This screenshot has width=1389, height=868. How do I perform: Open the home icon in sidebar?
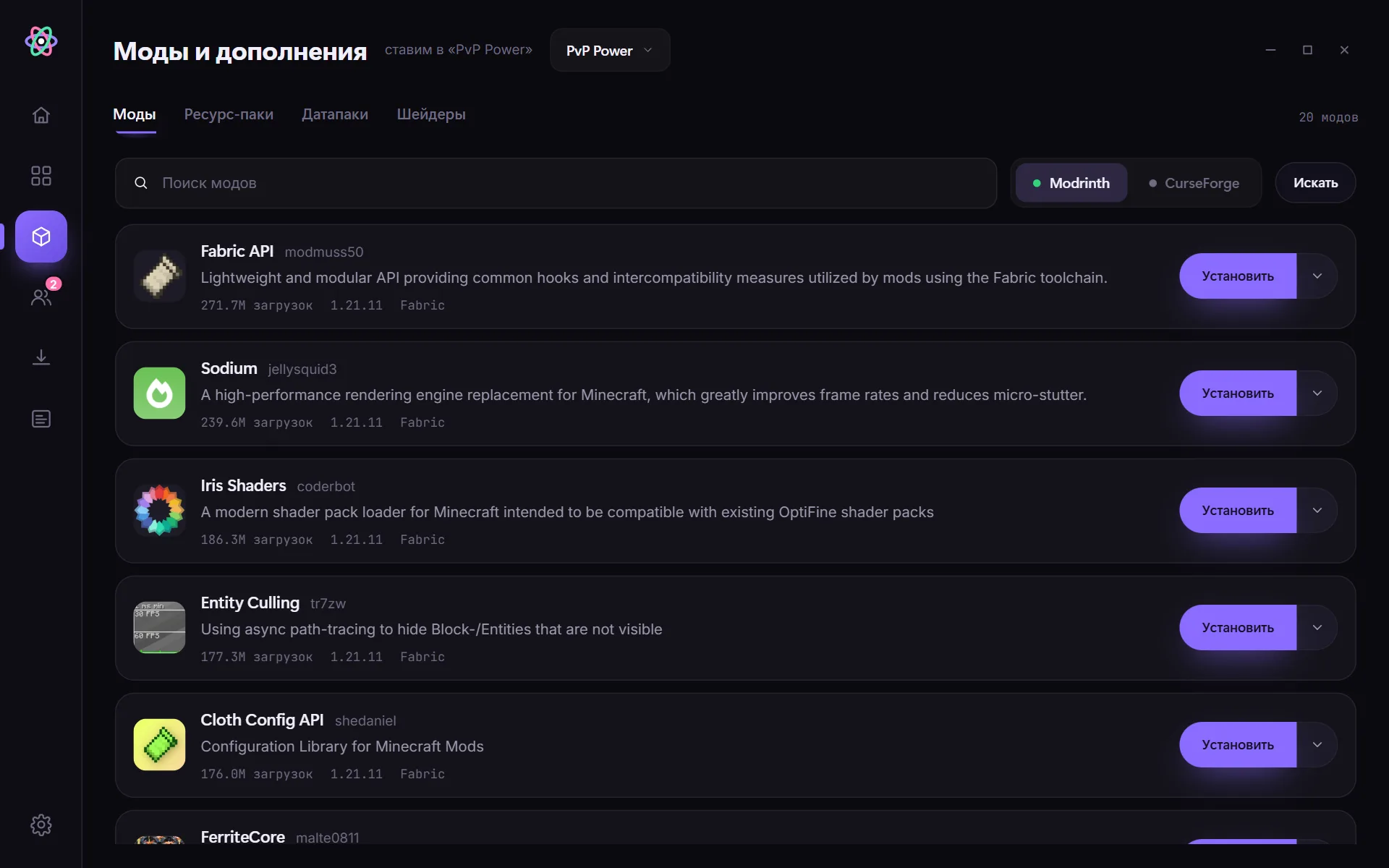click(41, 115)
